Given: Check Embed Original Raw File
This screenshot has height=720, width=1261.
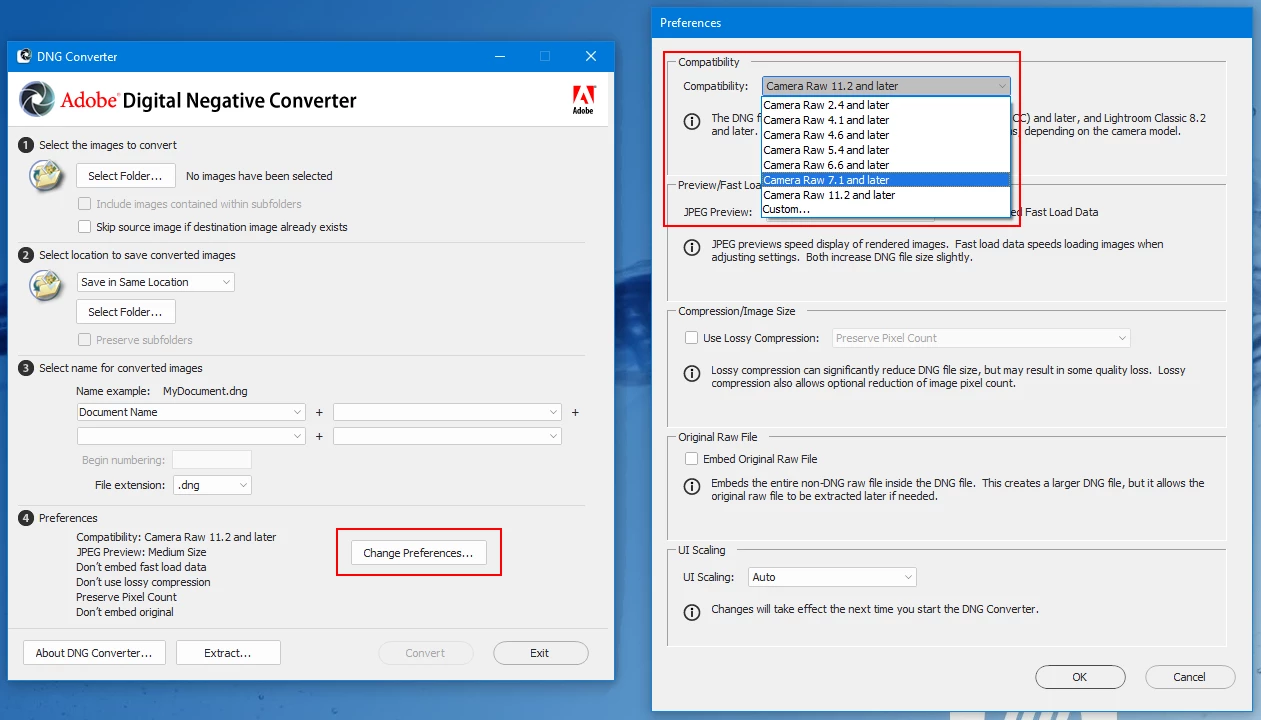Looking at the screenshot, I should [691, 459].
